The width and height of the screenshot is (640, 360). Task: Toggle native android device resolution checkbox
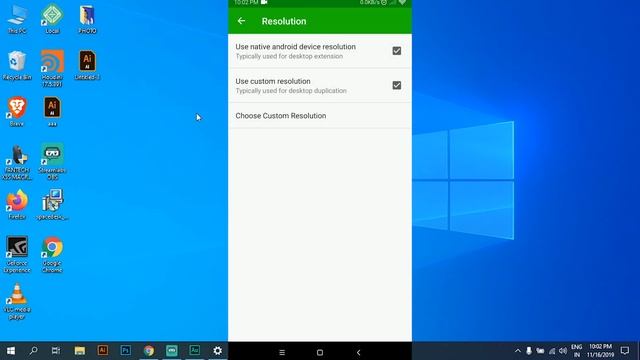[x=396, y=51]
